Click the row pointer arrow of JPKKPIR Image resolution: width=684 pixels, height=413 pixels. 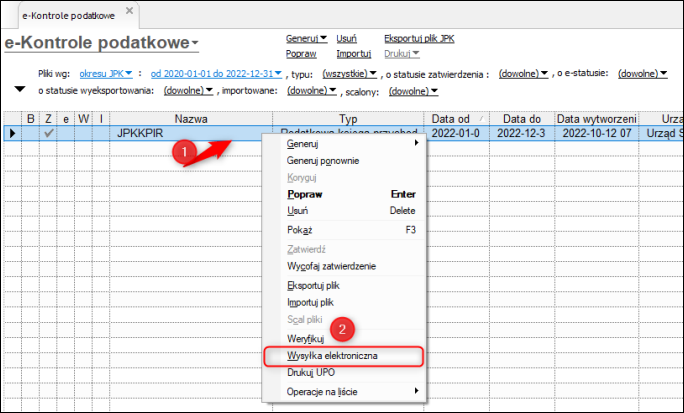tap(13, 133)
